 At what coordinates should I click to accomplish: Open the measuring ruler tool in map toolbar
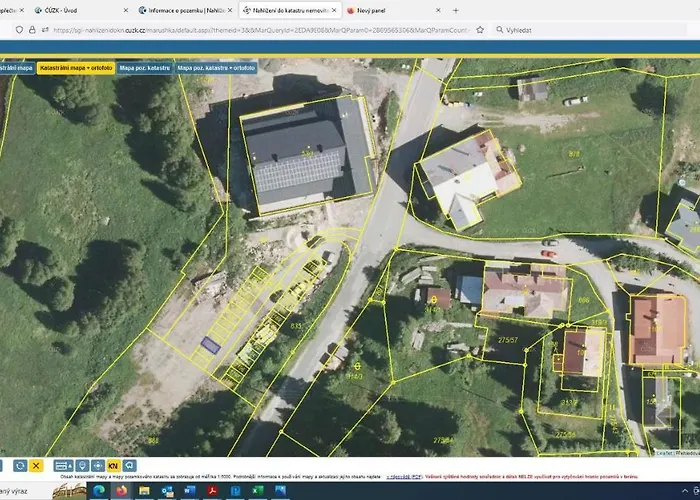[x=63, y=466]
